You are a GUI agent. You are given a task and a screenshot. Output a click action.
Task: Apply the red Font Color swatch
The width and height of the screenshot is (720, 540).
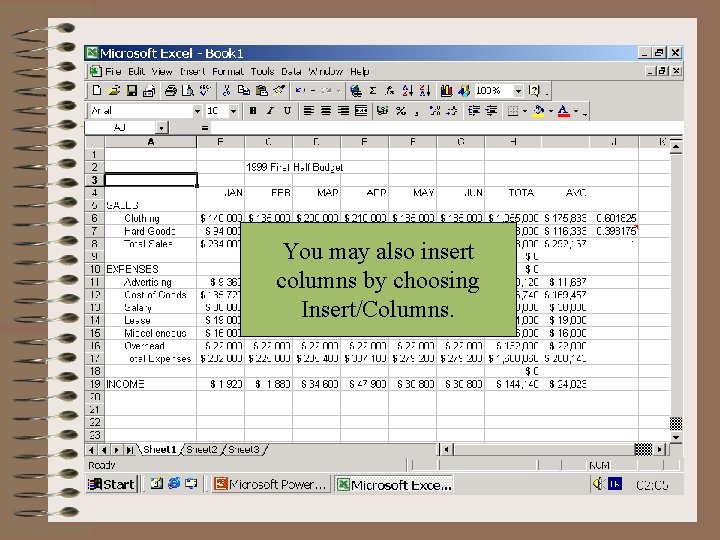[x=563, y=111]
